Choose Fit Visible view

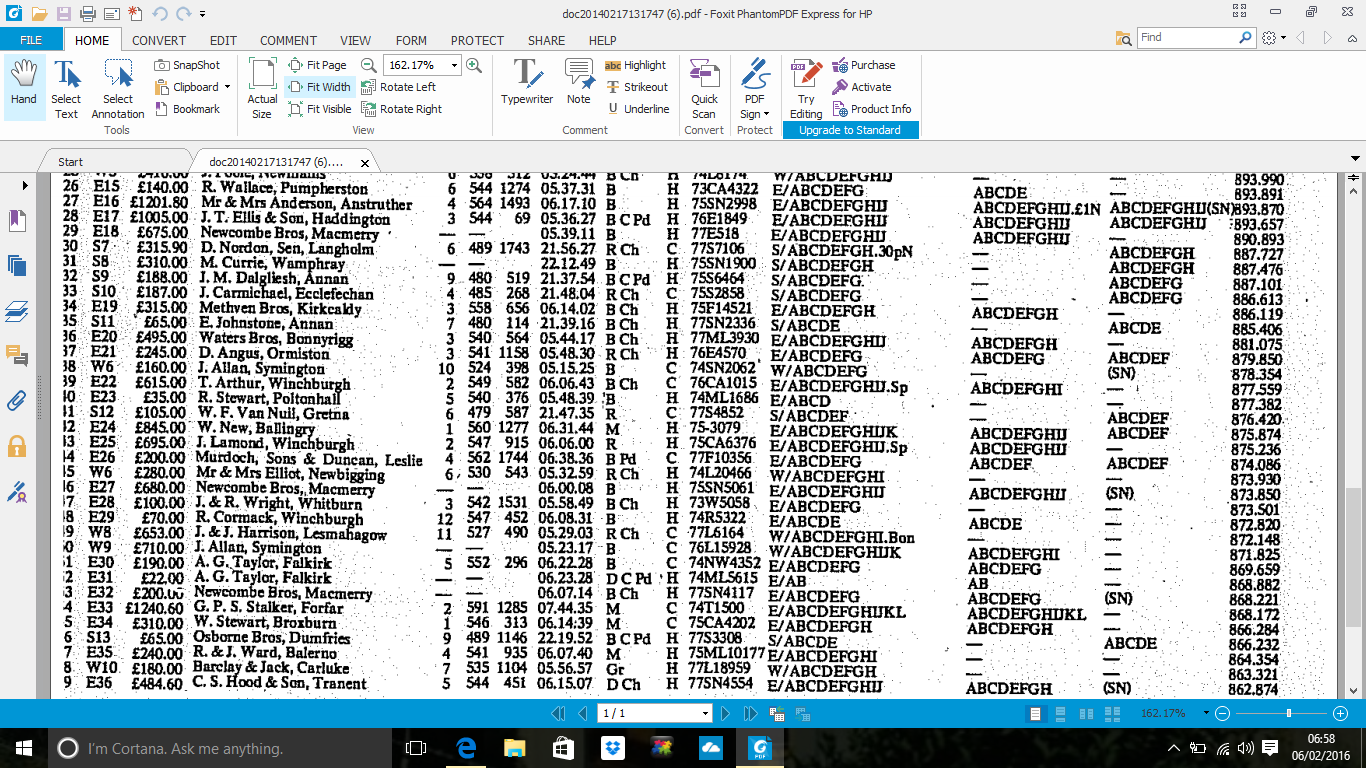tap(320, 109)
